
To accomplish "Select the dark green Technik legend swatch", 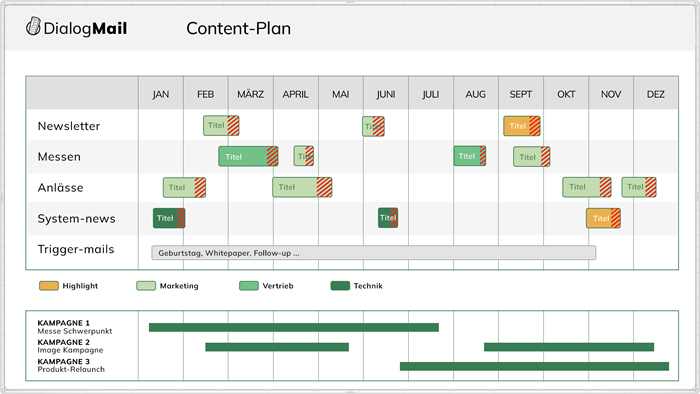I will click(x=340, y=286).
